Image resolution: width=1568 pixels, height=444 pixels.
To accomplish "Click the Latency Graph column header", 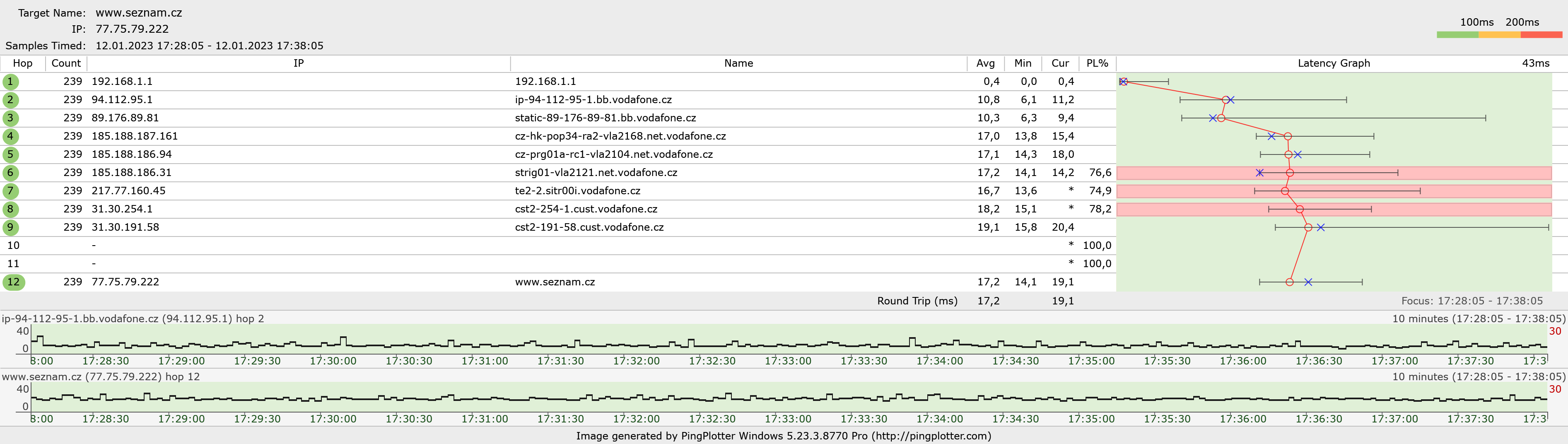I will tap(1333, 63).
